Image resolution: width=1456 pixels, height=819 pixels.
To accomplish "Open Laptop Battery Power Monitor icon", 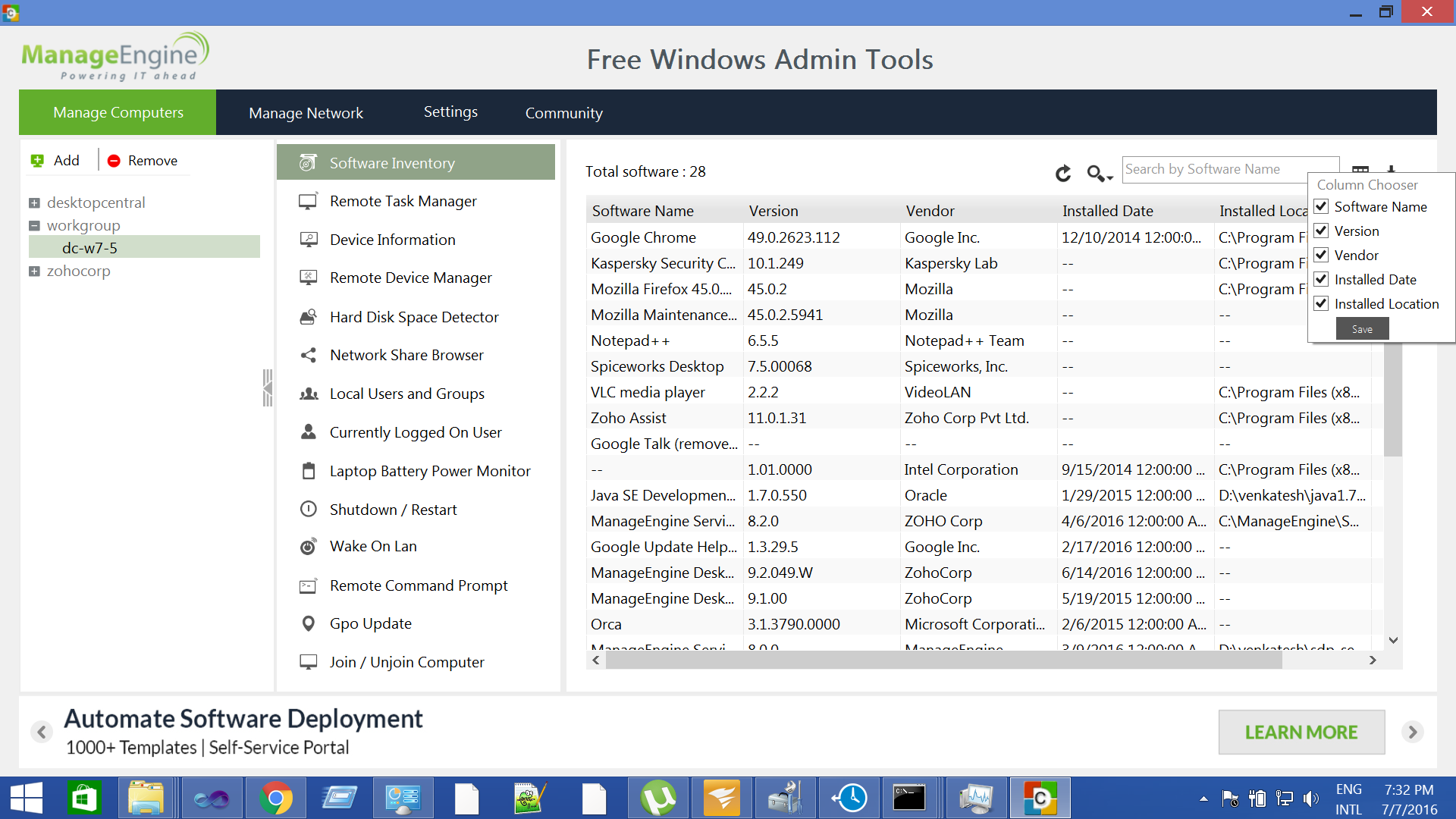I will tap(308, 471).
